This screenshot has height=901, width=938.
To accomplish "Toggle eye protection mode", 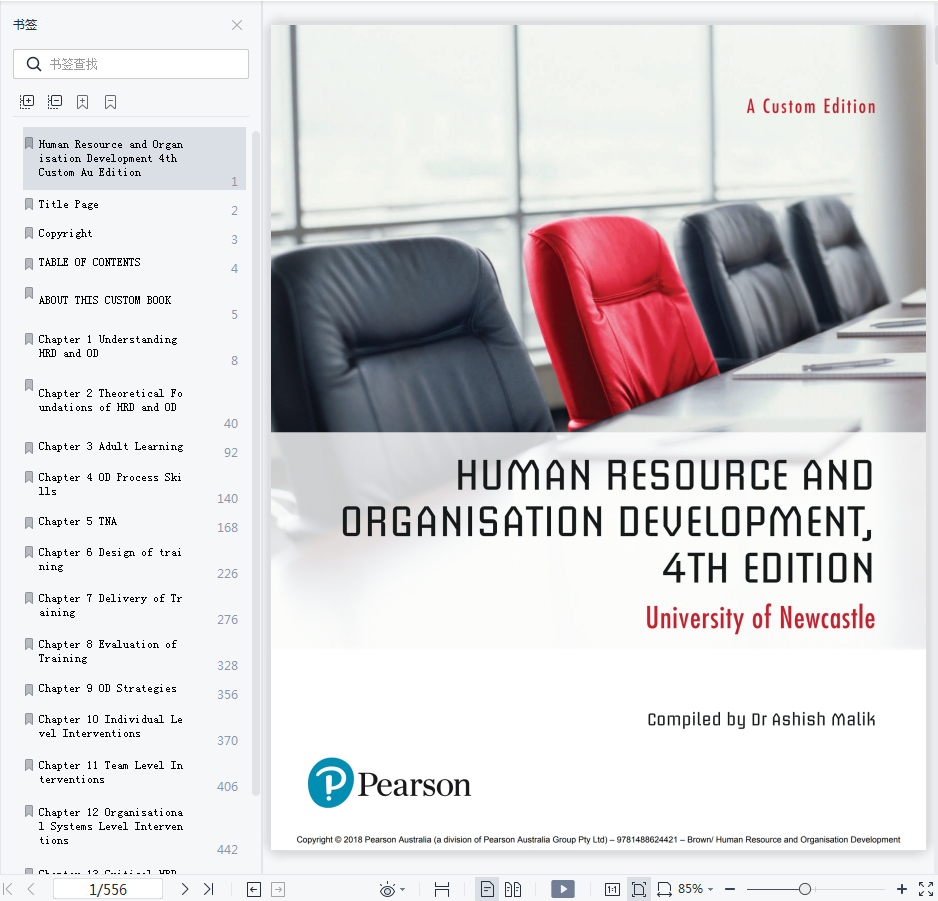I will 387,890.
